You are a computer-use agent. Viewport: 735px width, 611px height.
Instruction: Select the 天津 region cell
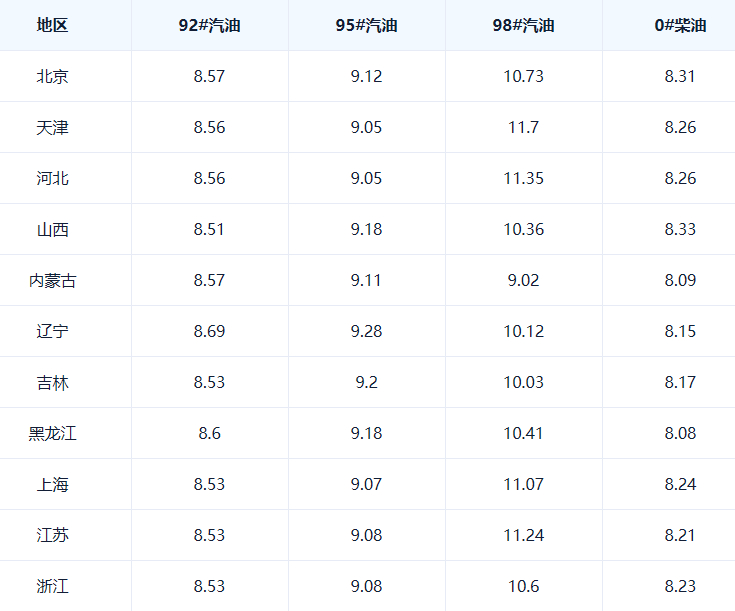[52, 127]
